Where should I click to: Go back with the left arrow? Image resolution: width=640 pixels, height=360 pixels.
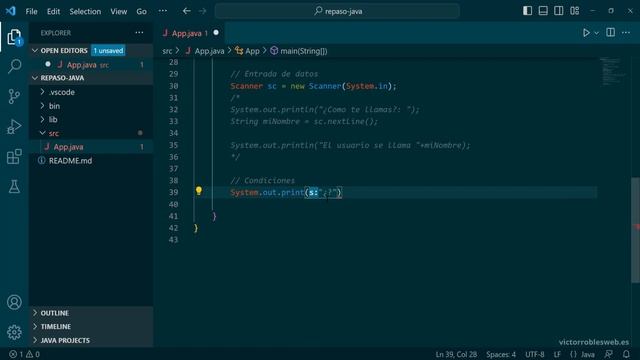point(187,11)
